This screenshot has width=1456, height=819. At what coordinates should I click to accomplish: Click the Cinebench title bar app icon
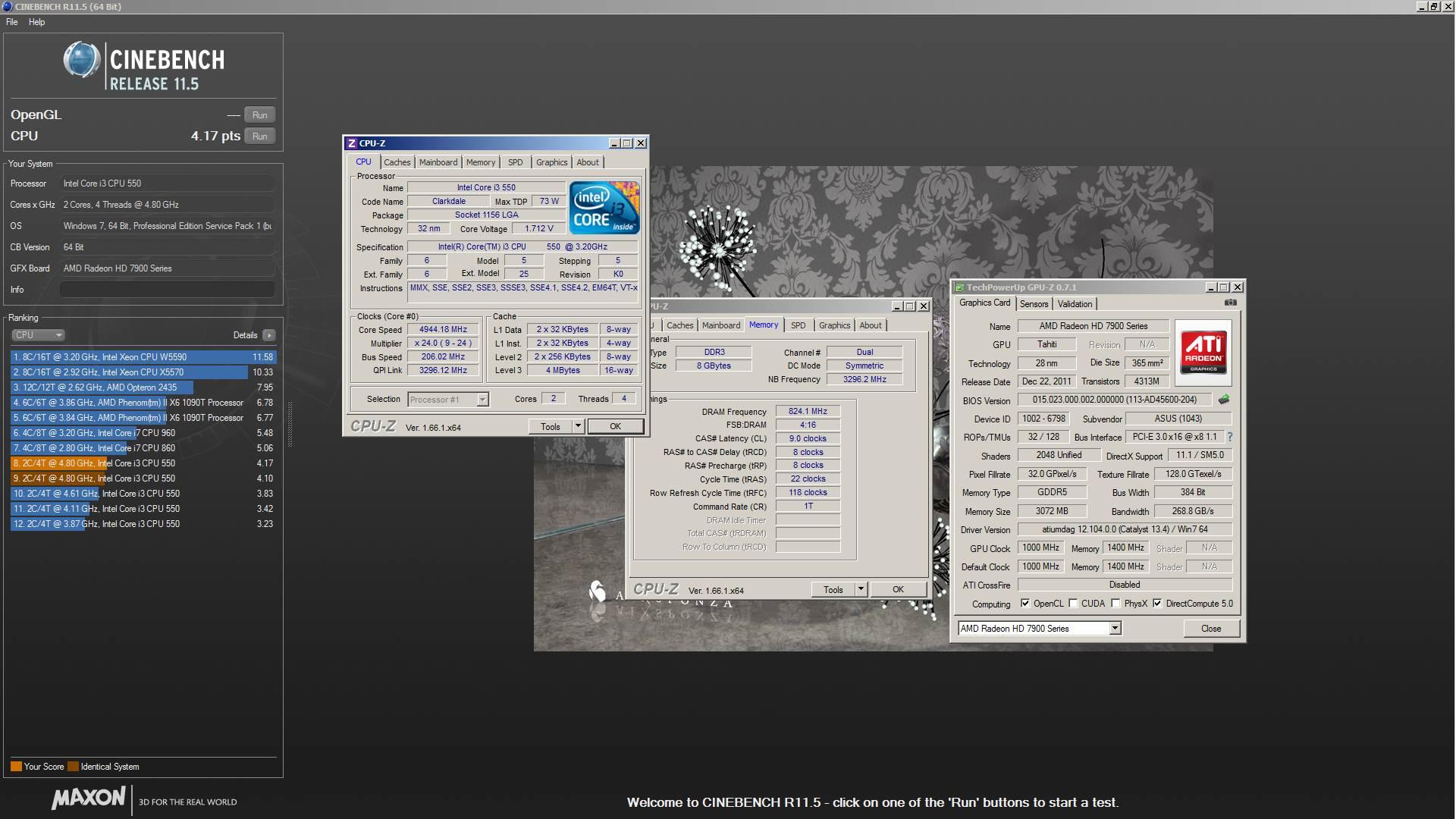(x=8, y=6)
